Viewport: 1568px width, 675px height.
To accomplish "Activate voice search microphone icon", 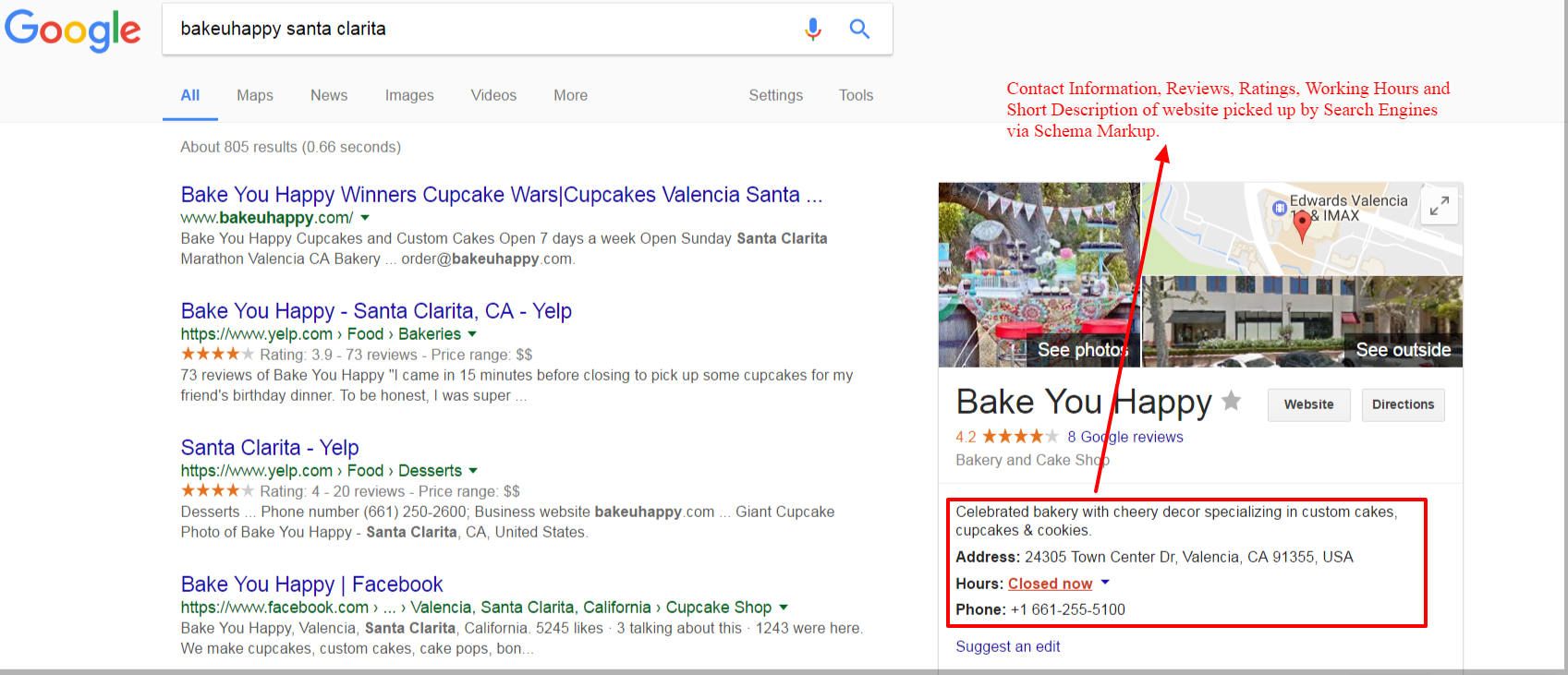I will click(x=813, y=29).
